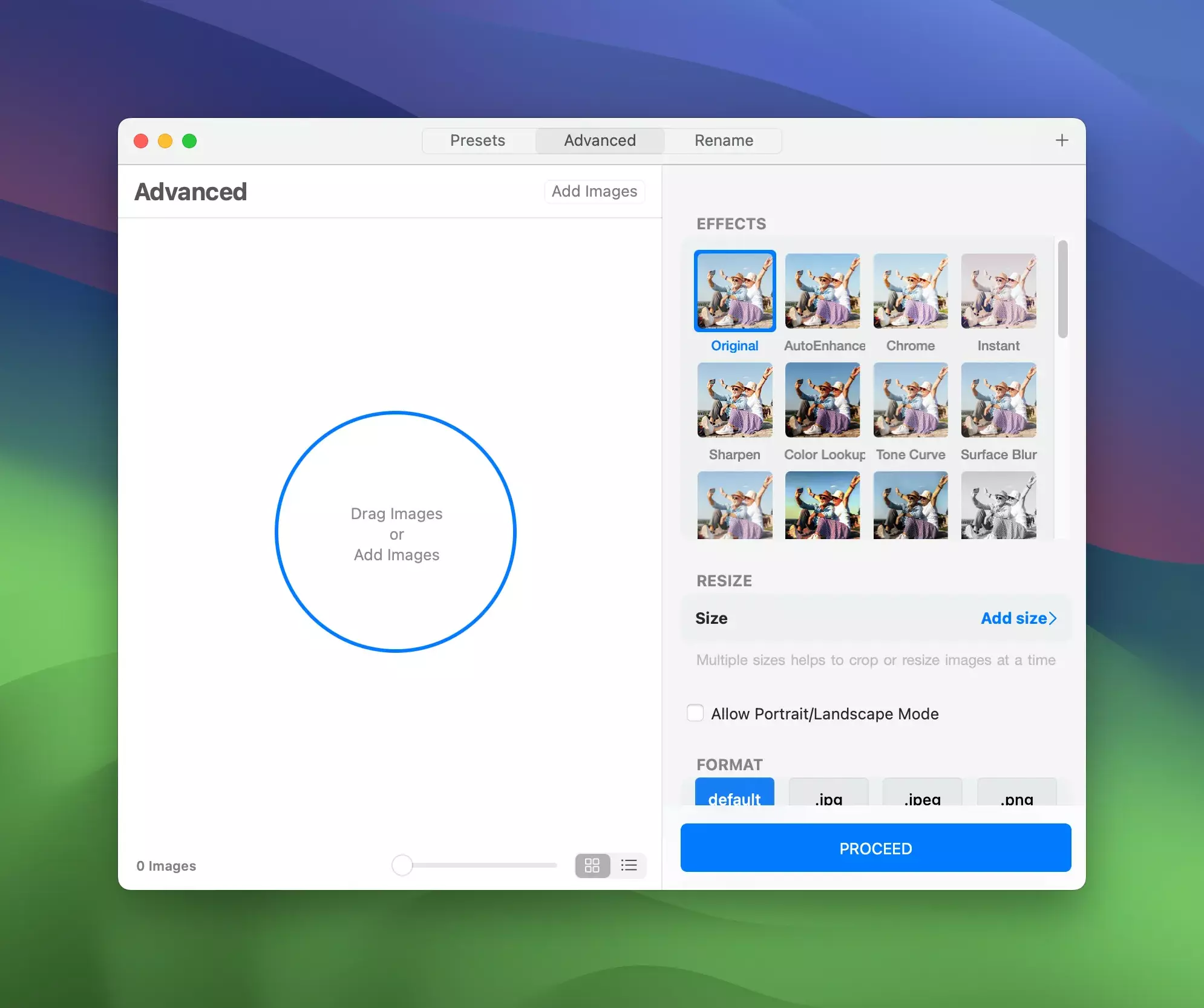The width and height of the screenshot is (1204, 1008).
Task: Select the Sharpen effect
Action: [x=735, y=400]
